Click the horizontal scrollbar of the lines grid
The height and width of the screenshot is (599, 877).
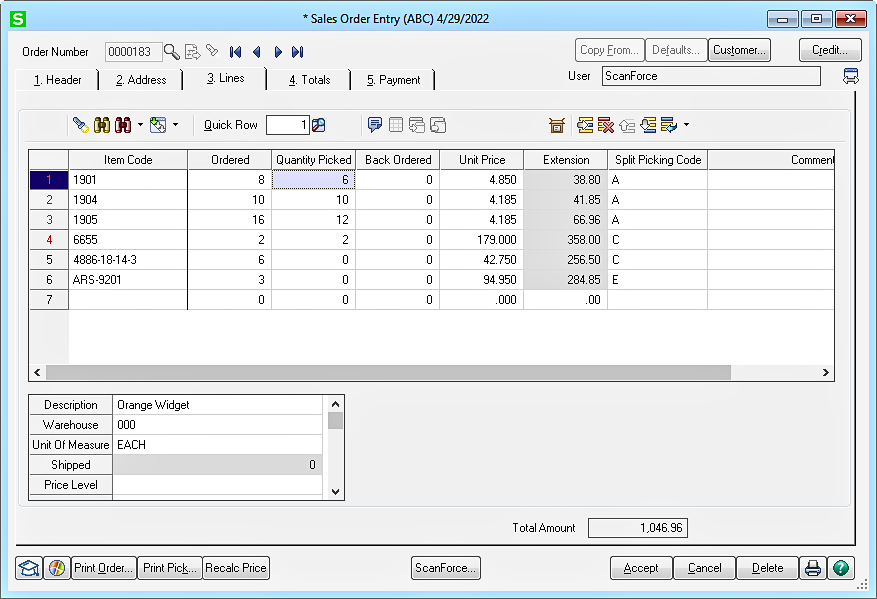(x=388, y=372)
